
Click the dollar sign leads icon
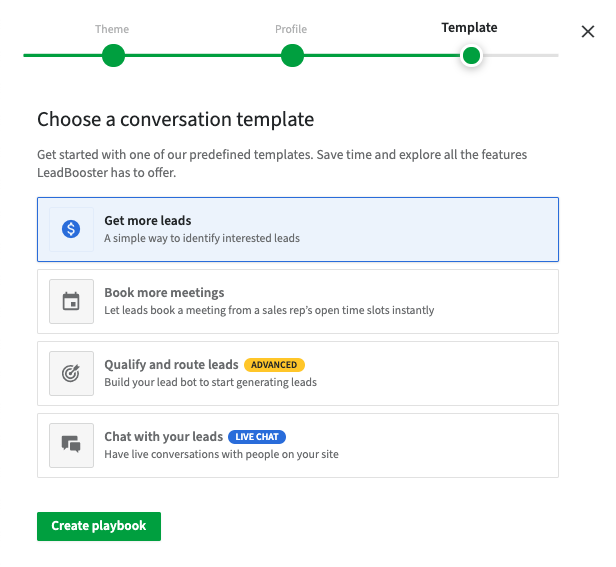[71, 229]
